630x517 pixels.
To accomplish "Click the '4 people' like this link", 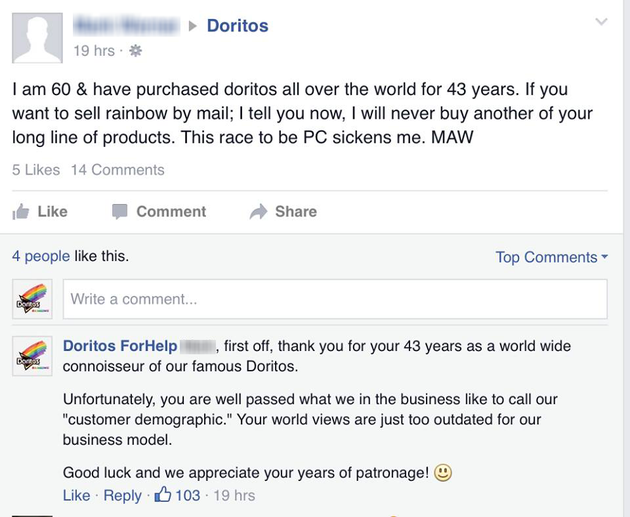I will (x=41, y=256).
